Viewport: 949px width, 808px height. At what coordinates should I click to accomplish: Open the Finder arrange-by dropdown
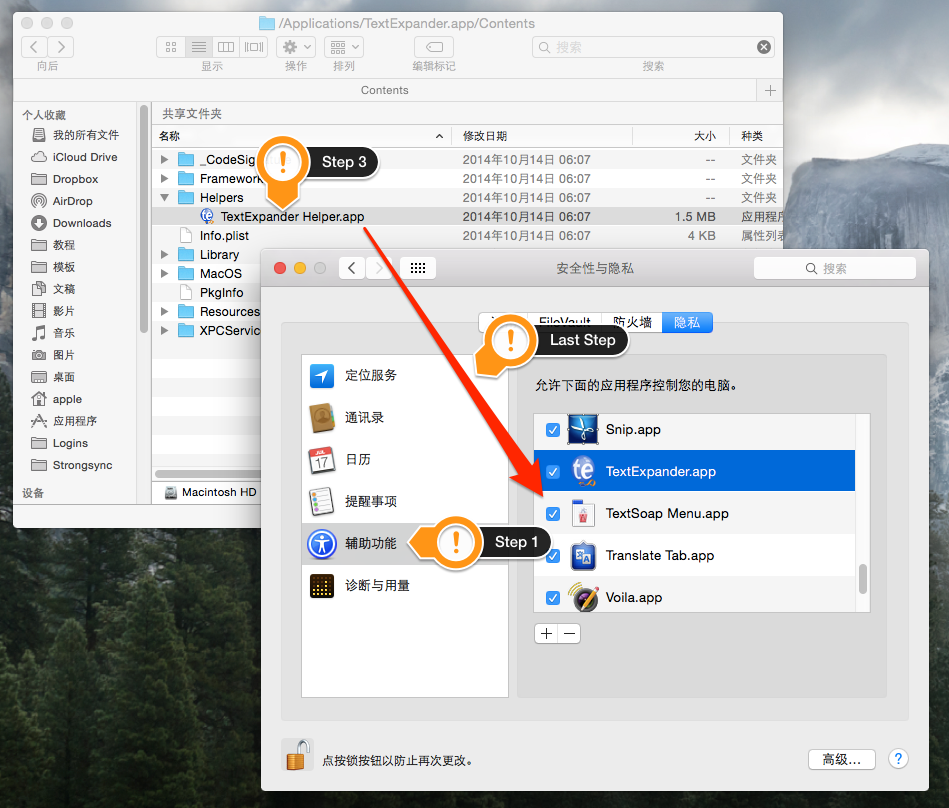[x=344, y=47]
